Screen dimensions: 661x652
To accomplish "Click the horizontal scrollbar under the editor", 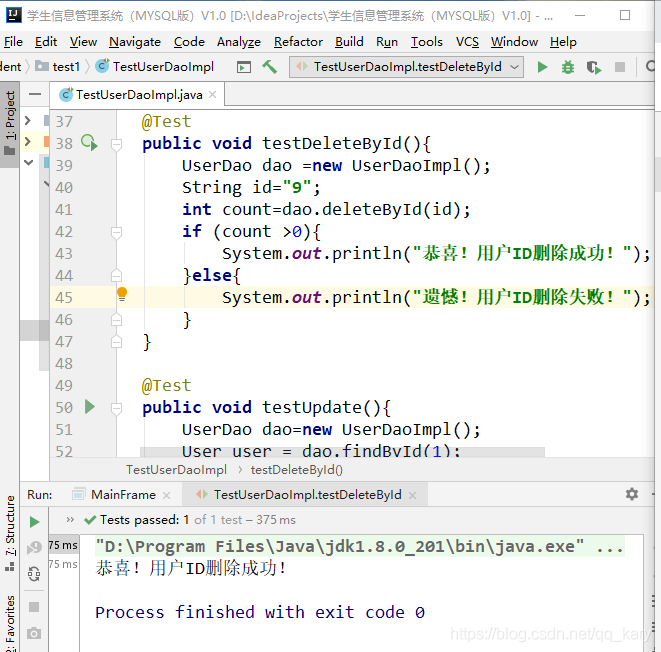I will (x=342, y=452).
